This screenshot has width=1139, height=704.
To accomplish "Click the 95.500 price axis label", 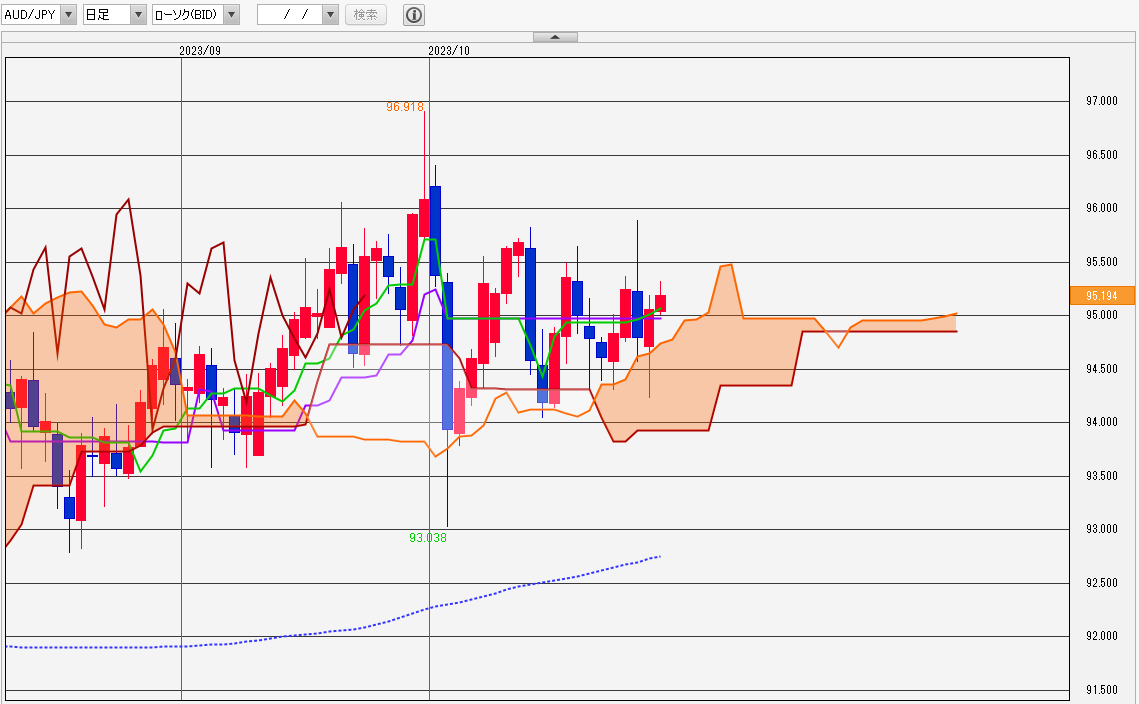I will coord(1102,262).
